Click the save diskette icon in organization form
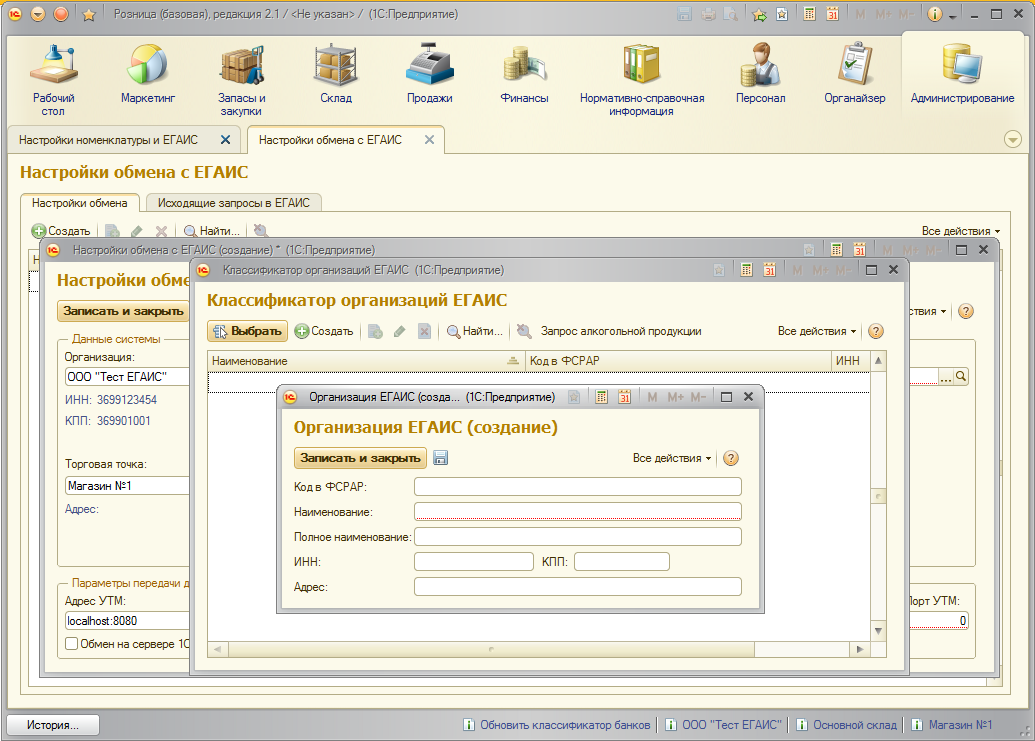The width and height of the screenshot is (1035, 741). tap(441, 458)
